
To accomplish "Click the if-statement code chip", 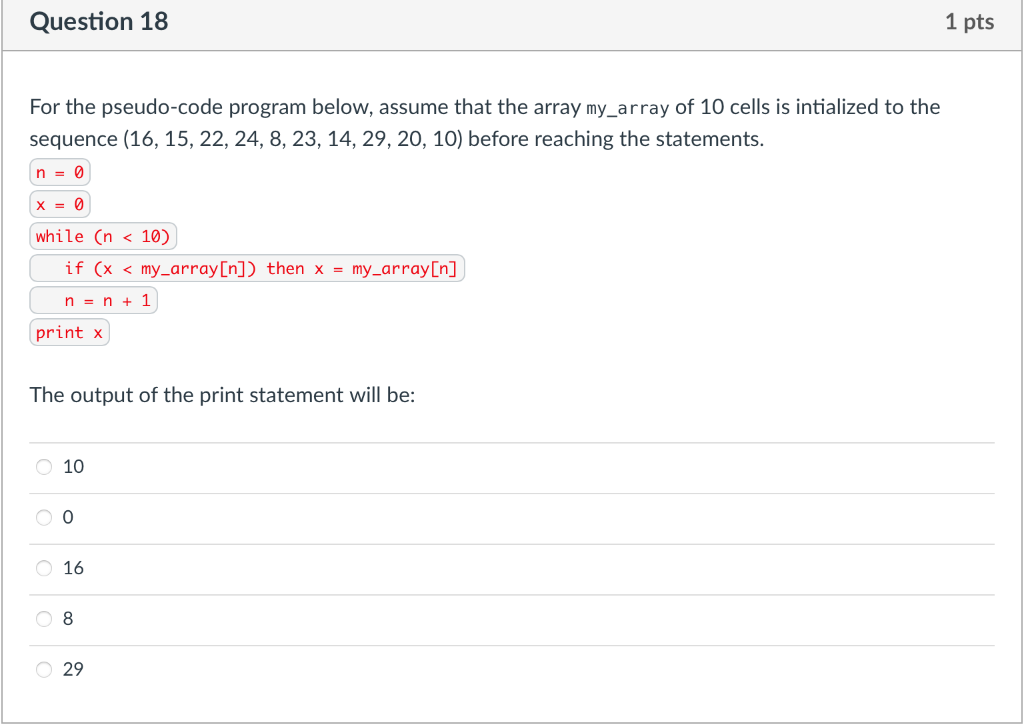I will pyautogui.click(x=246, y=267).
